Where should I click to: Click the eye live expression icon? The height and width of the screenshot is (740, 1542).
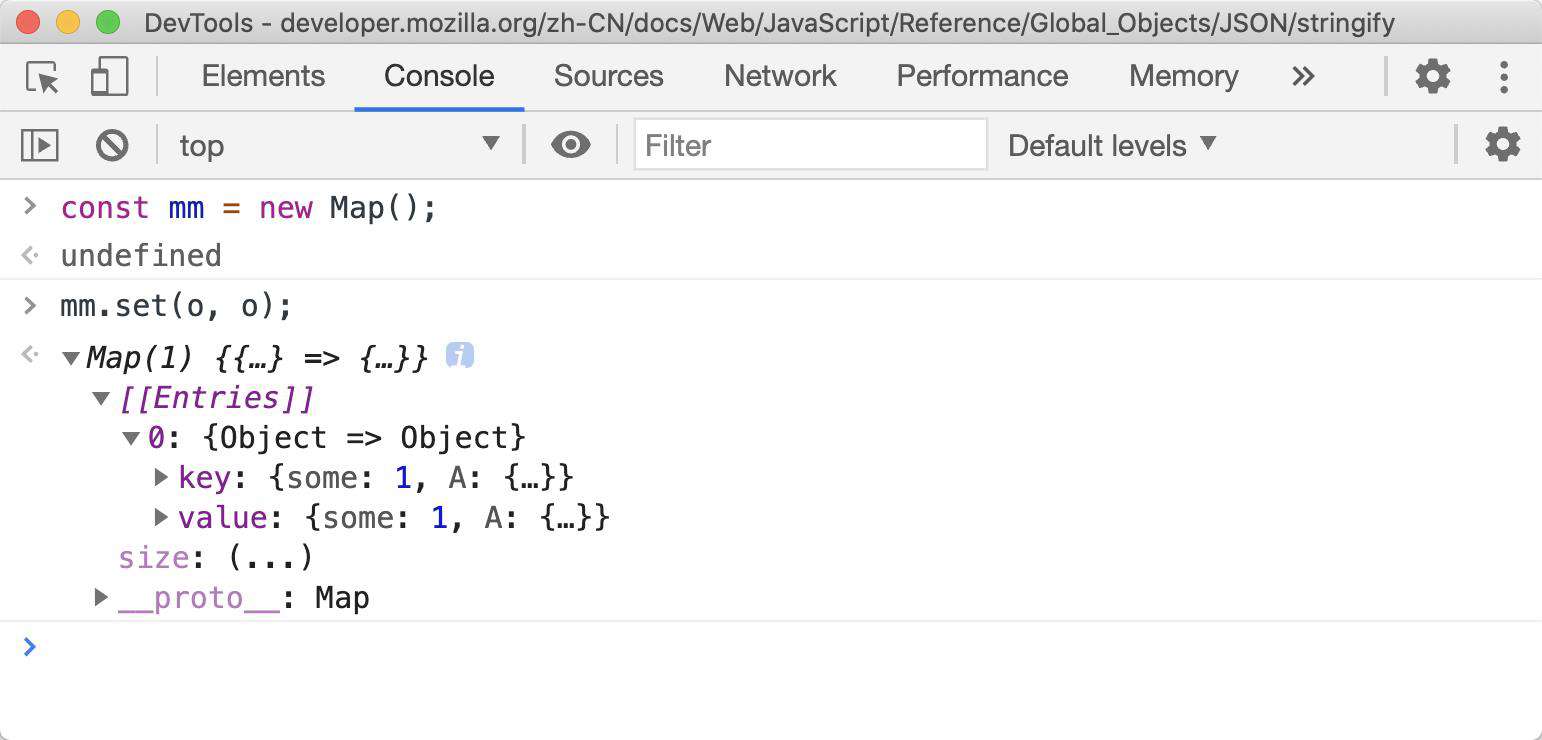(570, 145)
